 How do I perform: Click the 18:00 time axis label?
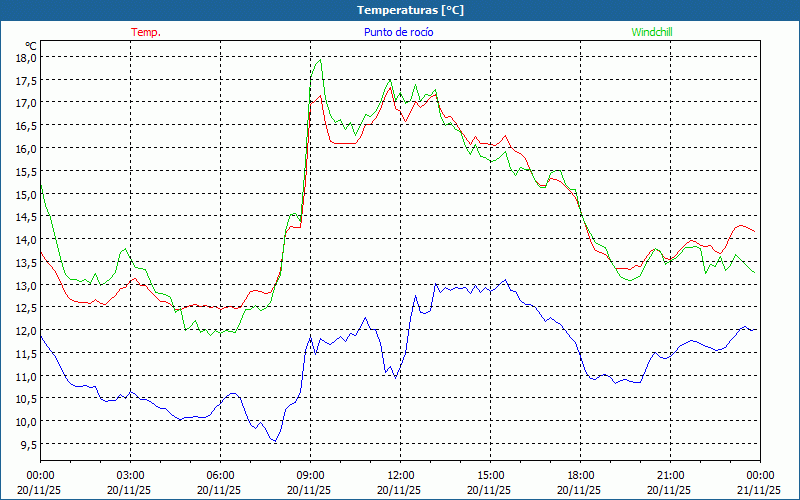coord(580,475)
